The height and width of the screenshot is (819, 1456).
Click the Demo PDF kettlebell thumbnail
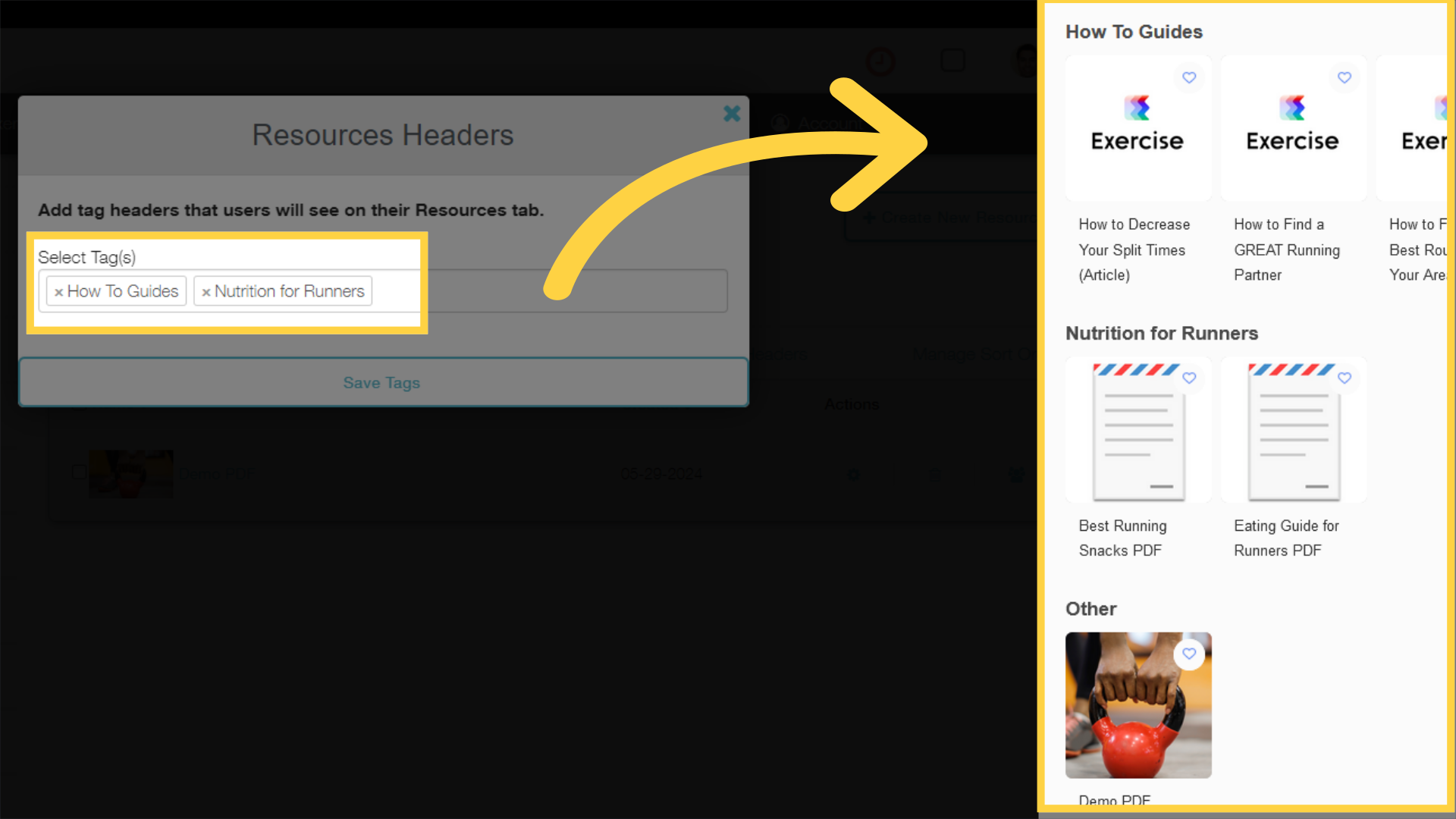tap(1138, 704)
